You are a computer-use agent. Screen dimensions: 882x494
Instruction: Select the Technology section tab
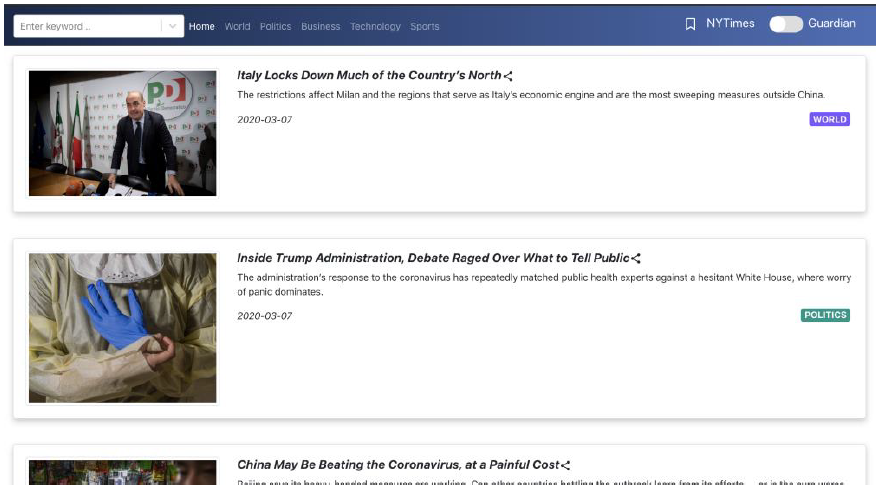(x=375, y=26)
